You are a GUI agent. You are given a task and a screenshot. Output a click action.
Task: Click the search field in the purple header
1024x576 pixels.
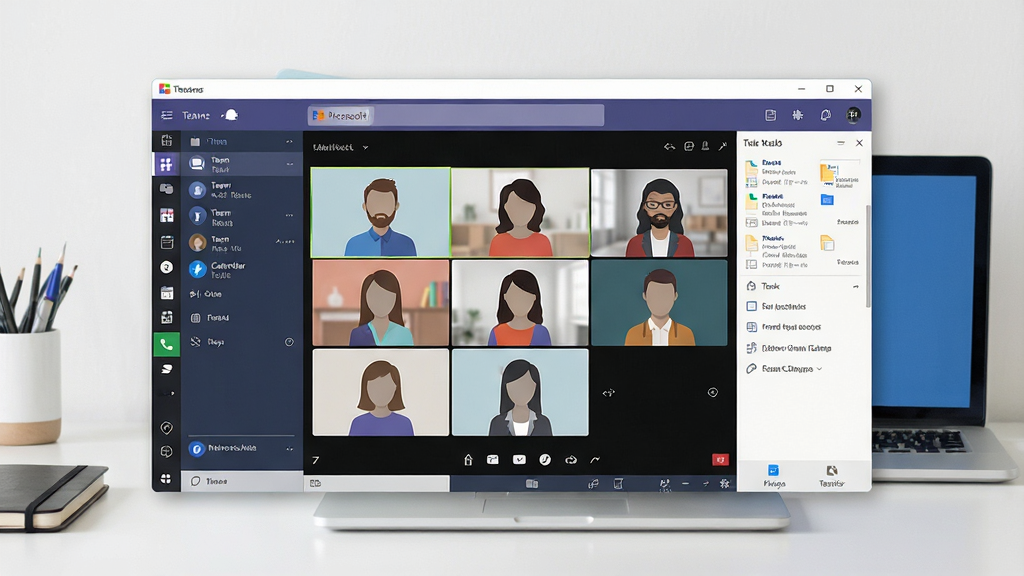[456, 116]
